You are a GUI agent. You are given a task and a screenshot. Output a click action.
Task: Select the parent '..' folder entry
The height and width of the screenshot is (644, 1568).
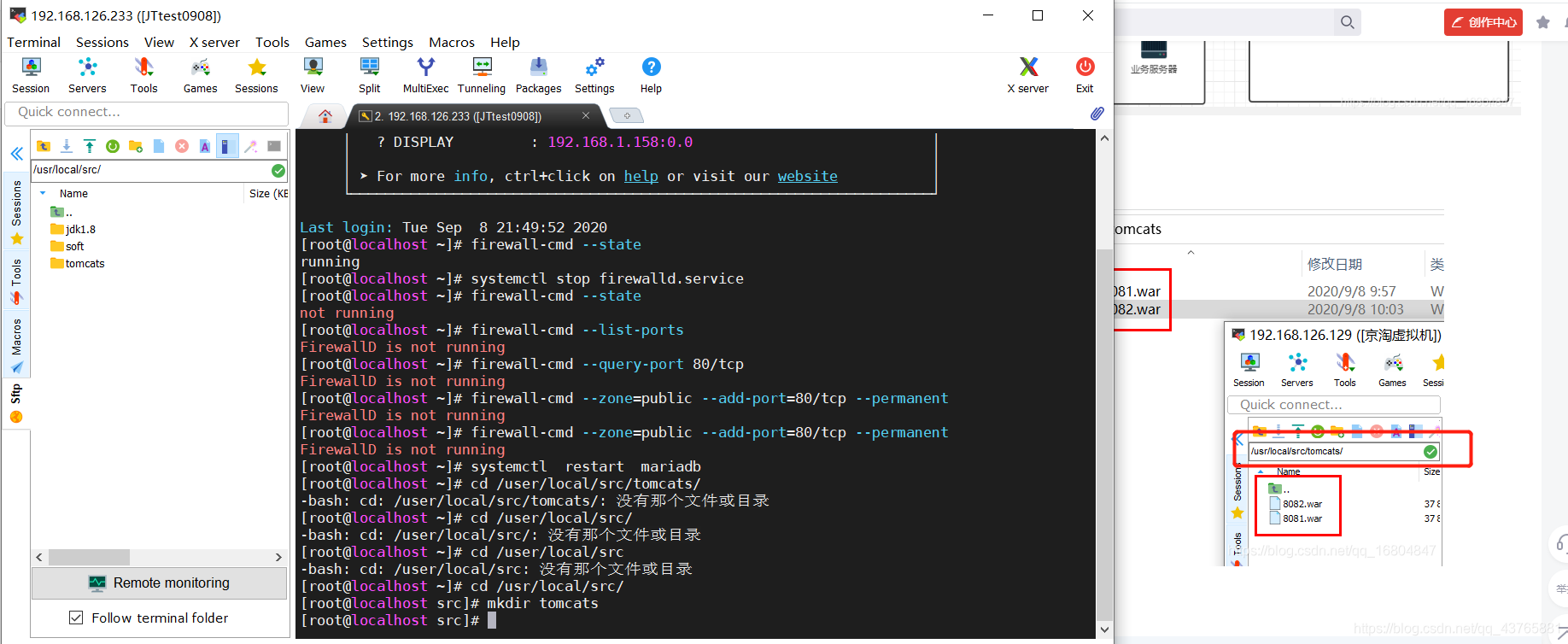coord(61,212)
